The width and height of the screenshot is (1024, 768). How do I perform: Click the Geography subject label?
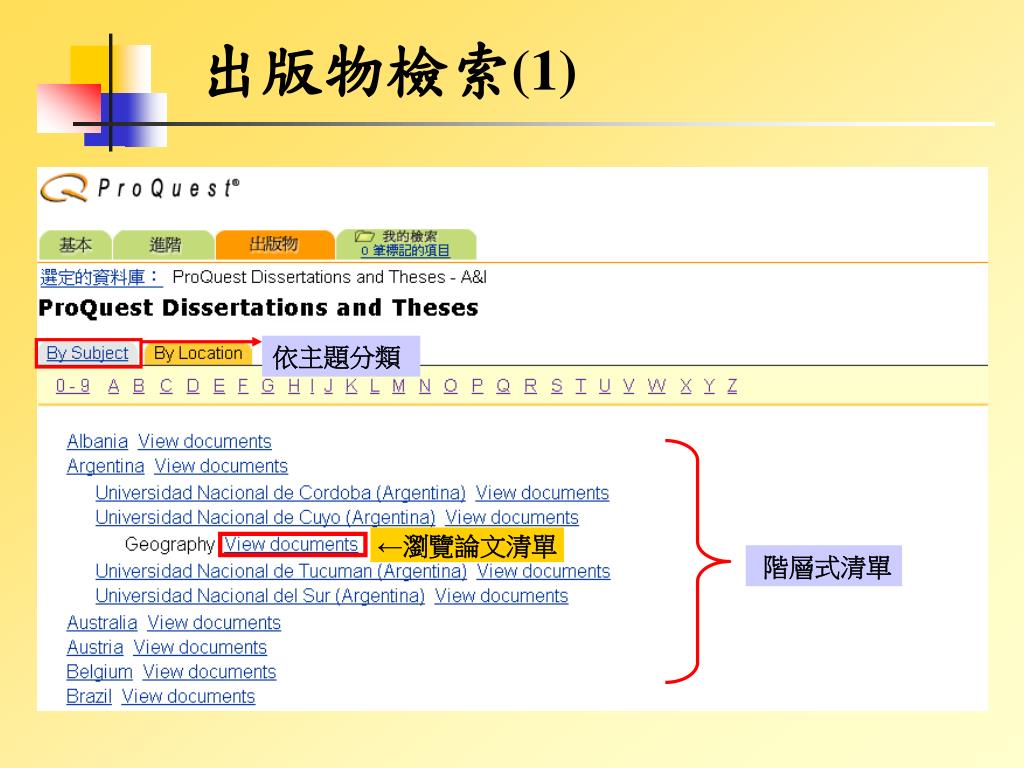click(170, 545)
